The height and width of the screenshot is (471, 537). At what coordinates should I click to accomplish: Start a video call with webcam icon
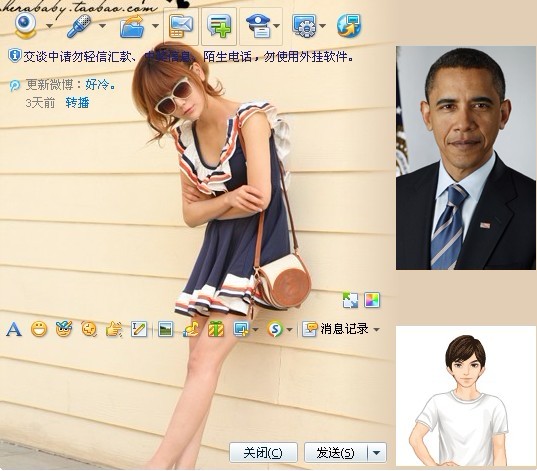(25, 26)
